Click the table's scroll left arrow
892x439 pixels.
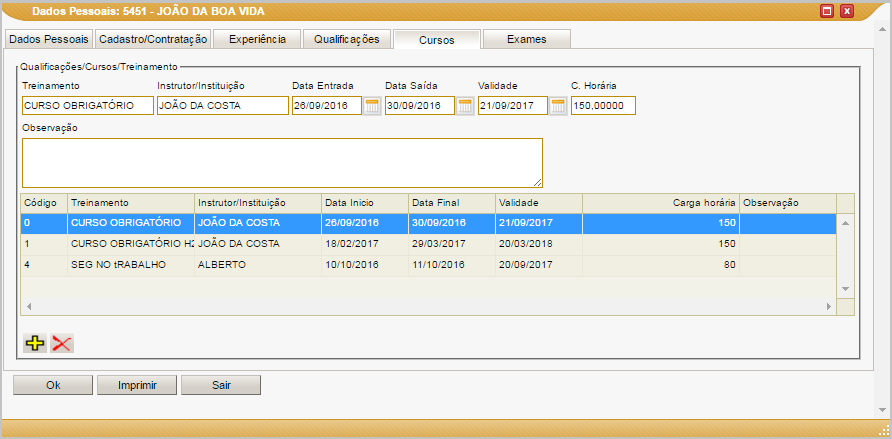click(x=28, y=307)
